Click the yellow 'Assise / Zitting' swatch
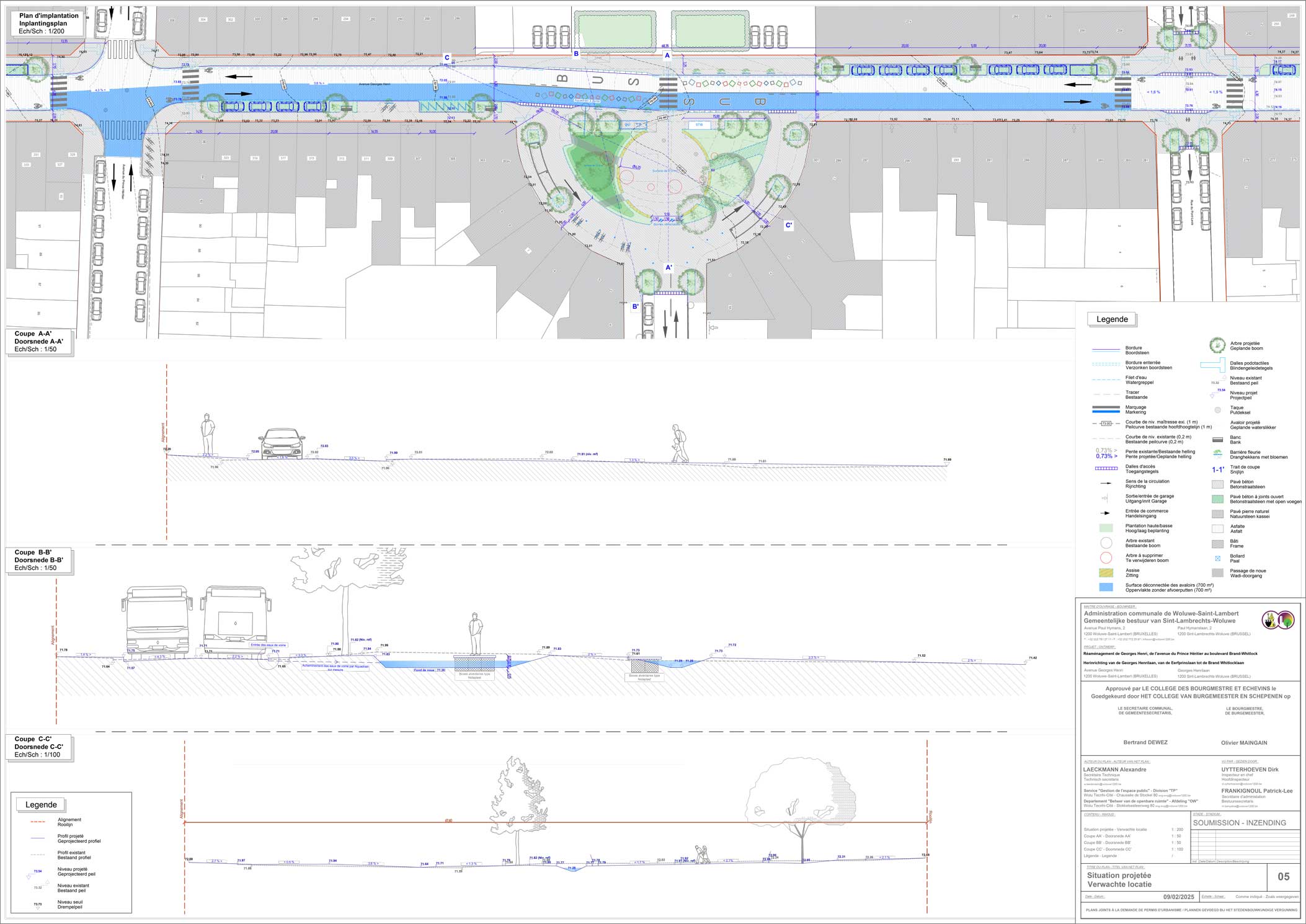Viewport: 1306px width, 924px height. [x=1106, y=572]
